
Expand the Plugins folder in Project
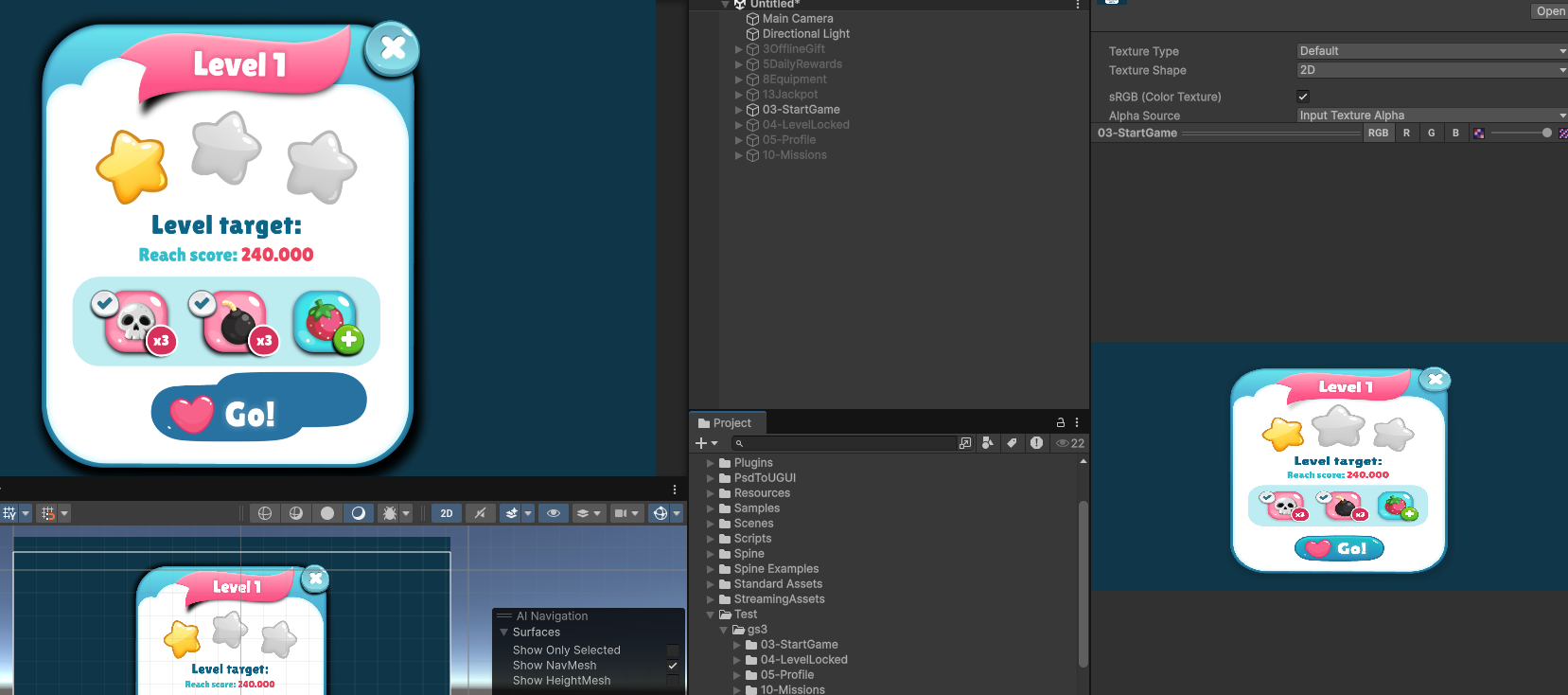[x=711, y=463]
